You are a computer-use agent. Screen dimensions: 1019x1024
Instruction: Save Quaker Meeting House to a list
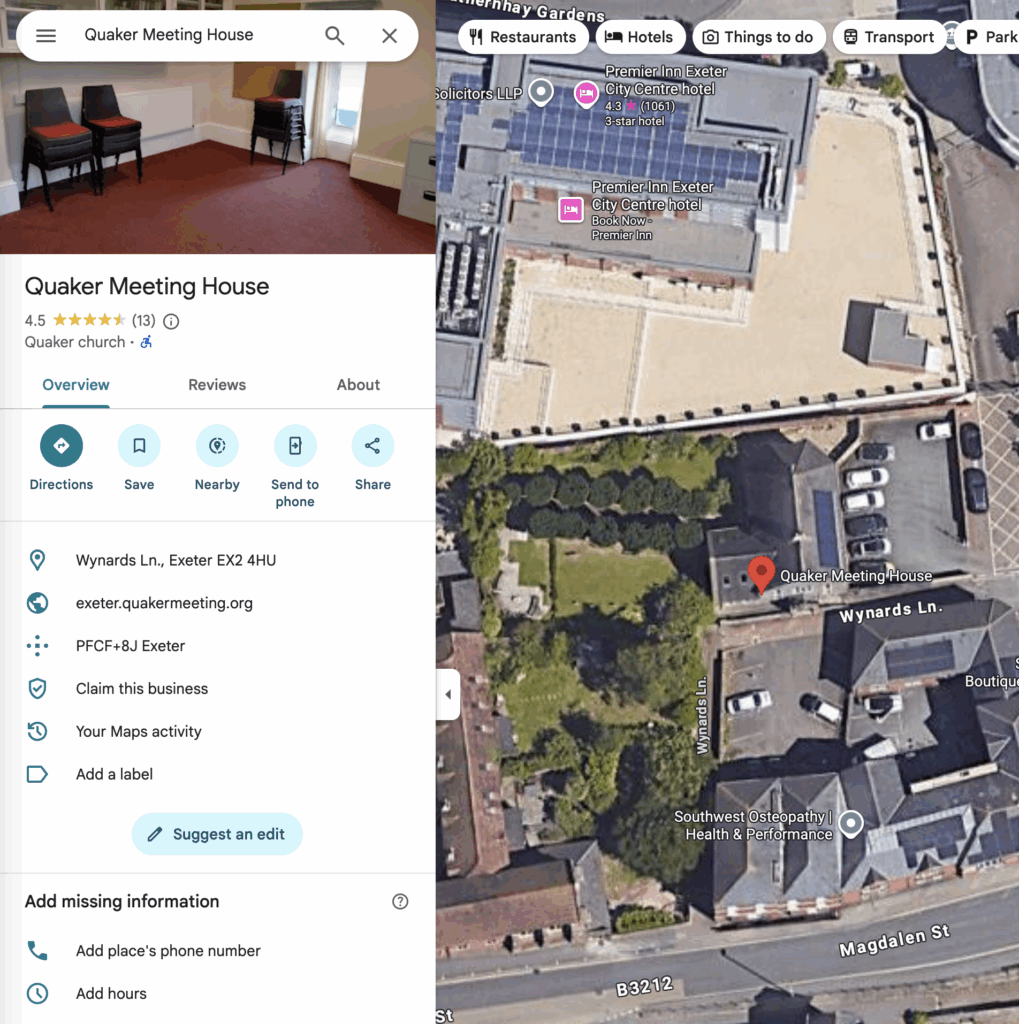(x=139, y=445)
